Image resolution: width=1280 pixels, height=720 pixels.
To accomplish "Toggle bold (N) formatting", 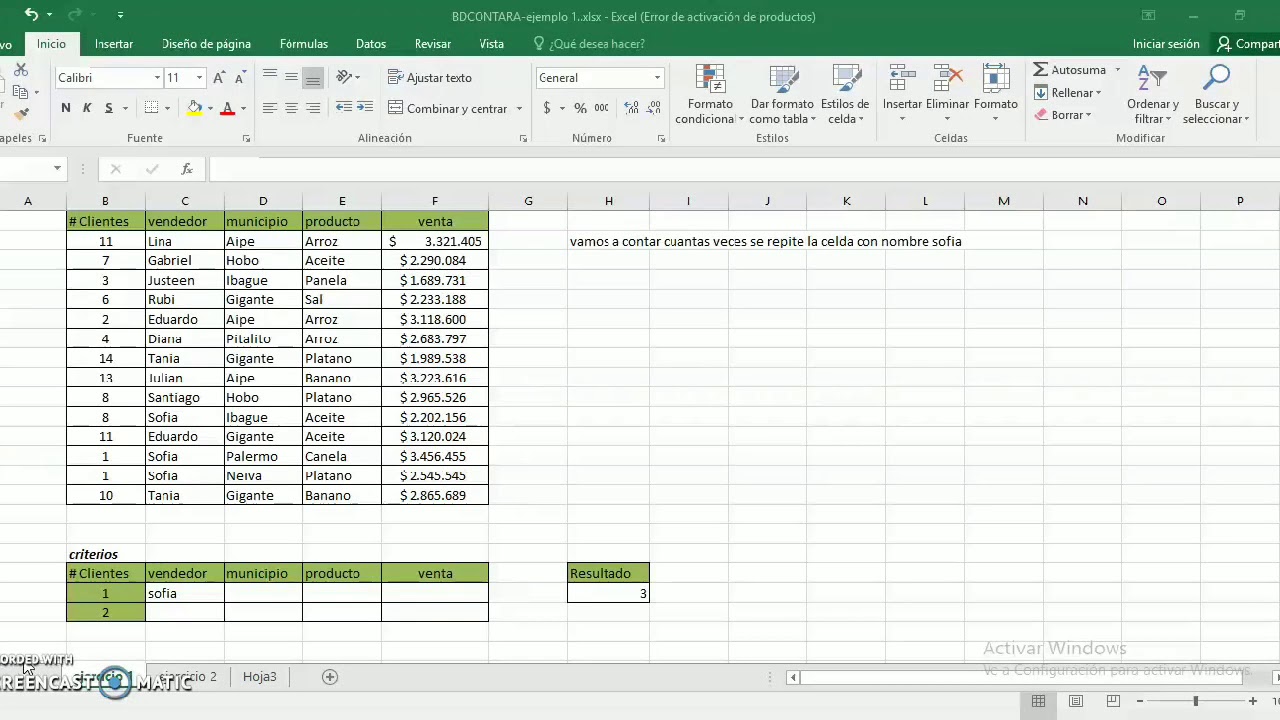I will click(x=66, y=108).
